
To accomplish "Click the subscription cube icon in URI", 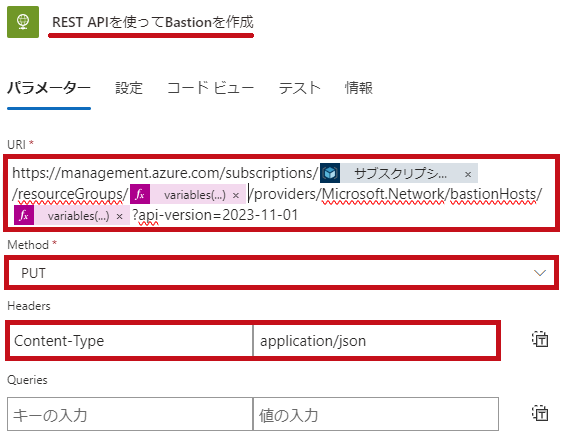I will tap(330, 173).
